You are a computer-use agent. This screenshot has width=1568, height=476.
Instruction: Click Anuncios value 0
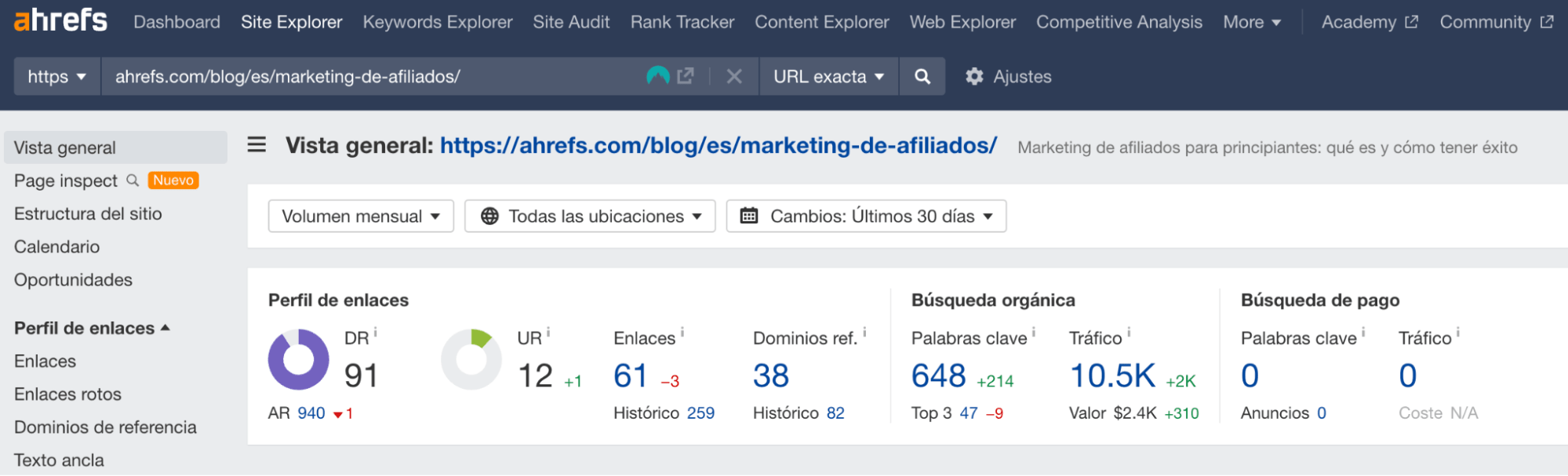[1322, 412]
